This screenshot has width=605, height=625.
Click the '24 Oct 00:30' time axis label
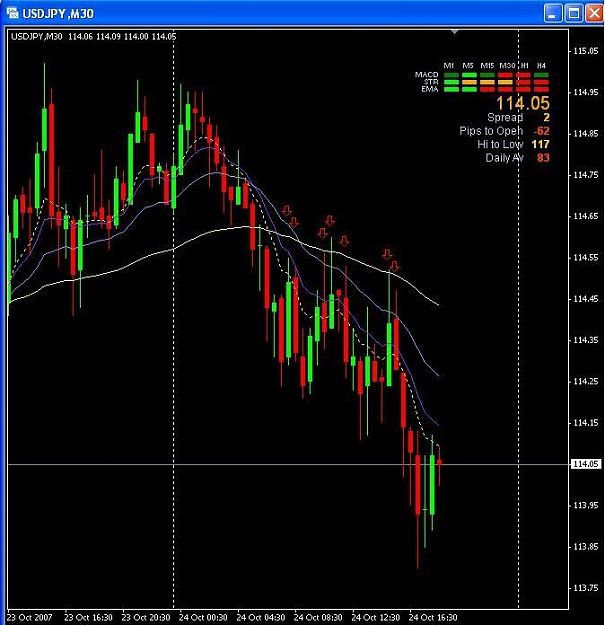(x=203, y=617)
